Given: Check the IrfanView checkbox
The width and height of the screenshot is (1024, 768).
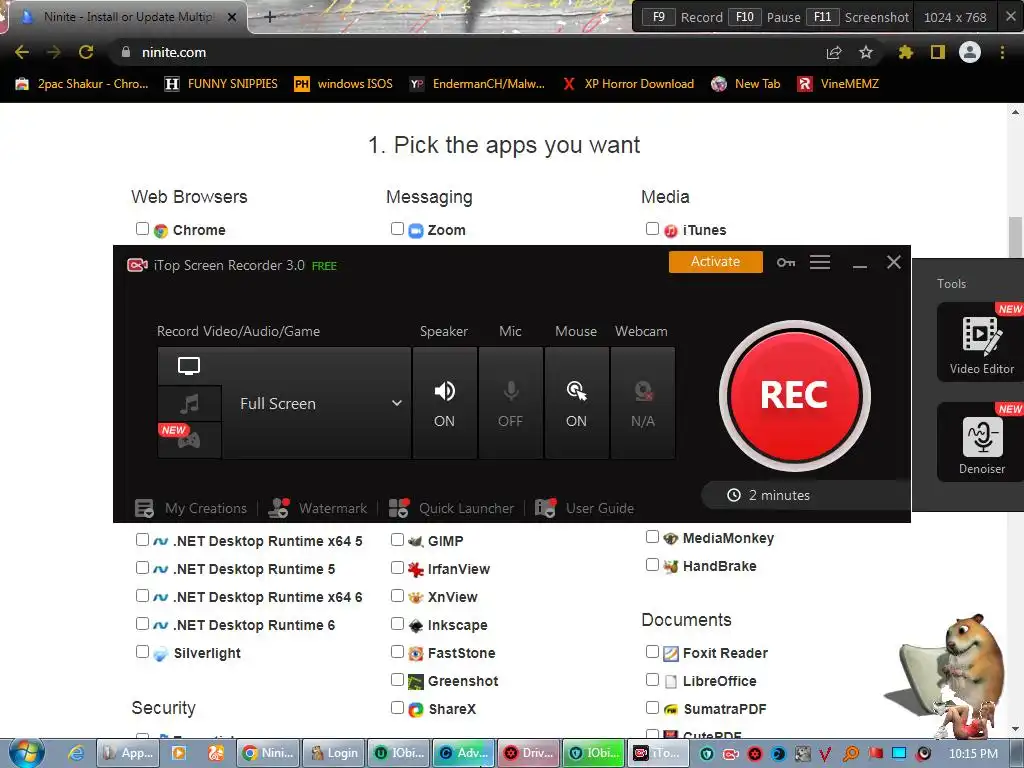Looking at the screenshot, I should pos(397,568).
